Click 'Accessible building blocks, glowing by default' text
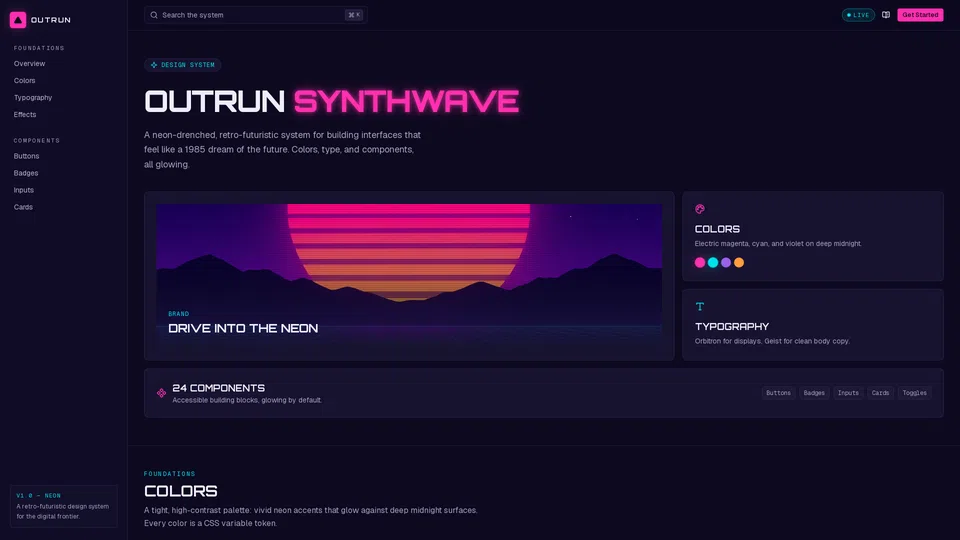 click(247, 400)
